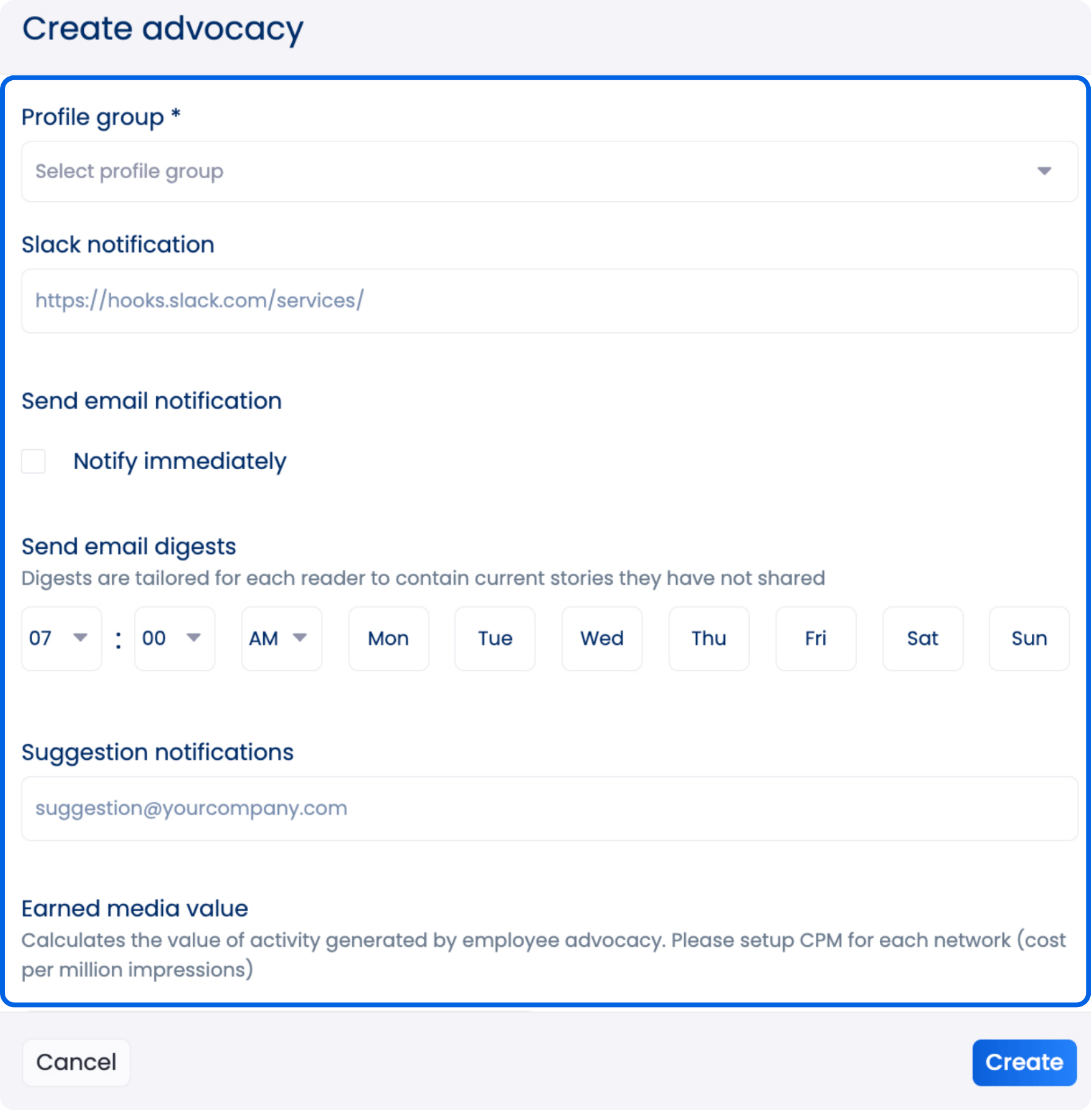1092x1111 pixels.
Task: Select Thu as a digest day
Action: tap(709, 639)
